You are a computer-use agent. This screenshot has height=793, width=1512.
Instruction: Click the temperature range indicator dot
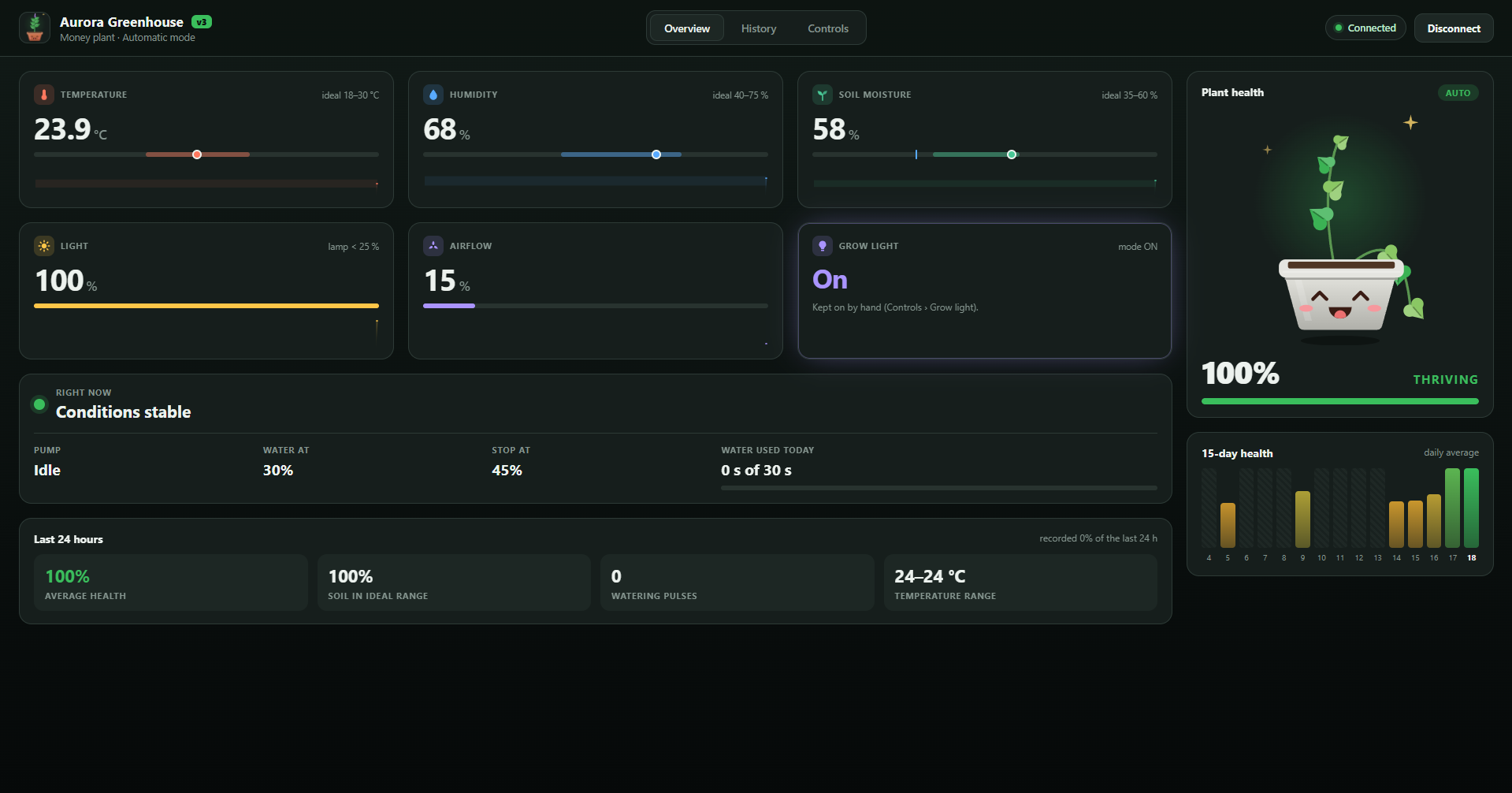click(197, 155)
